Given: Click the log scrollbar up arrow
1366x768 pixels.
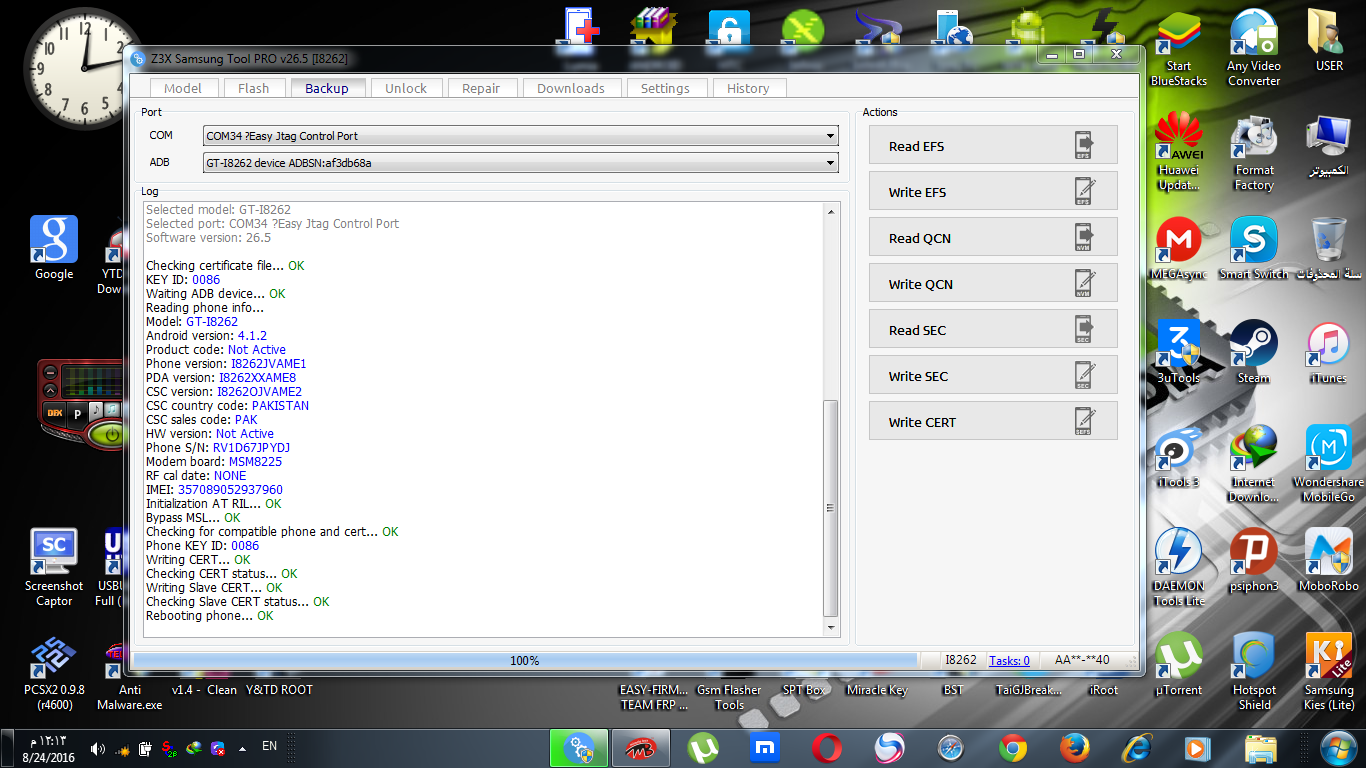Looking at the screenshot, I should click(831, 210).
